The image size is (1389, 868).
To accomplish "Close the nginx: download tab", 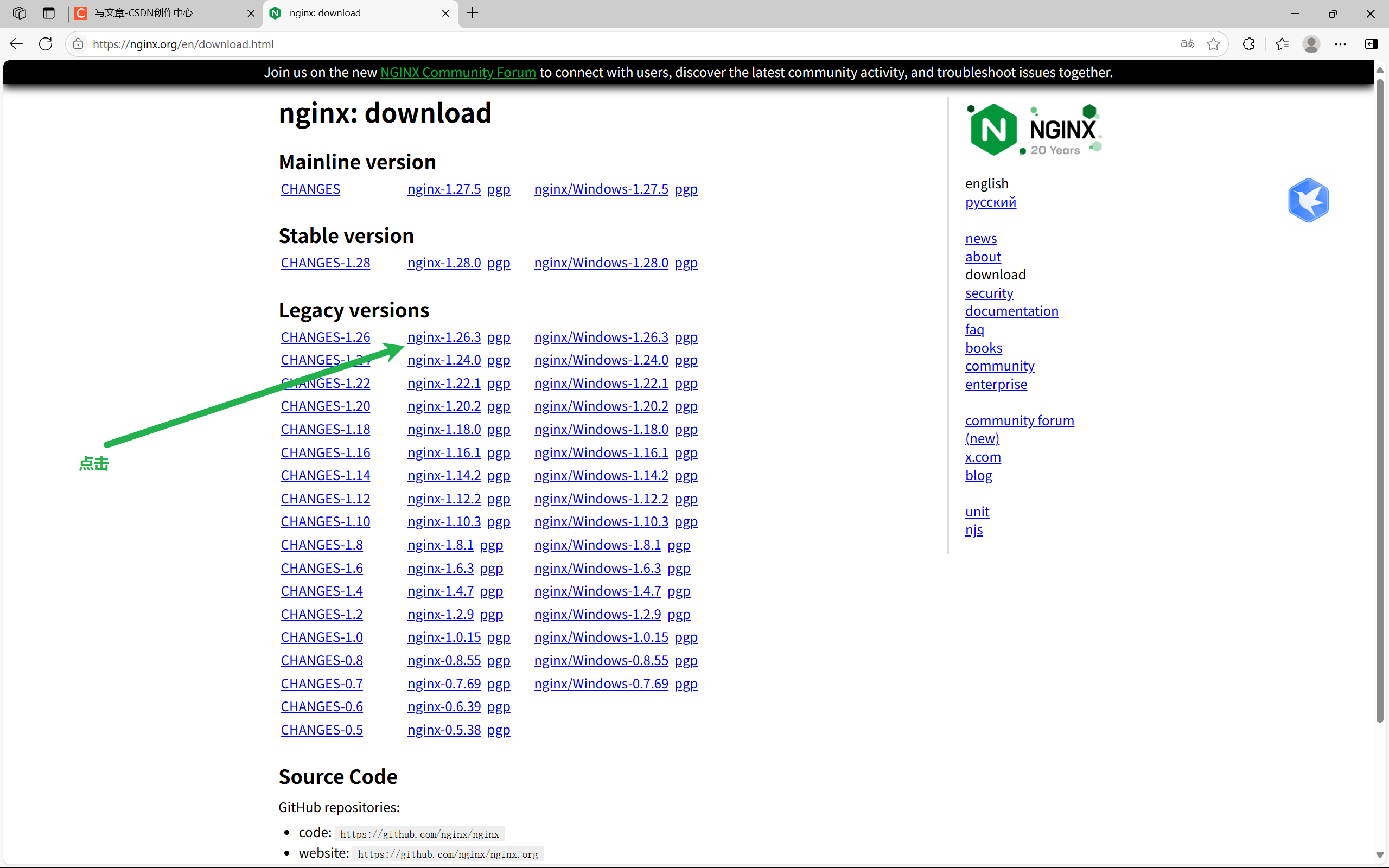I will pyautogui.click(x=445, y=13).
